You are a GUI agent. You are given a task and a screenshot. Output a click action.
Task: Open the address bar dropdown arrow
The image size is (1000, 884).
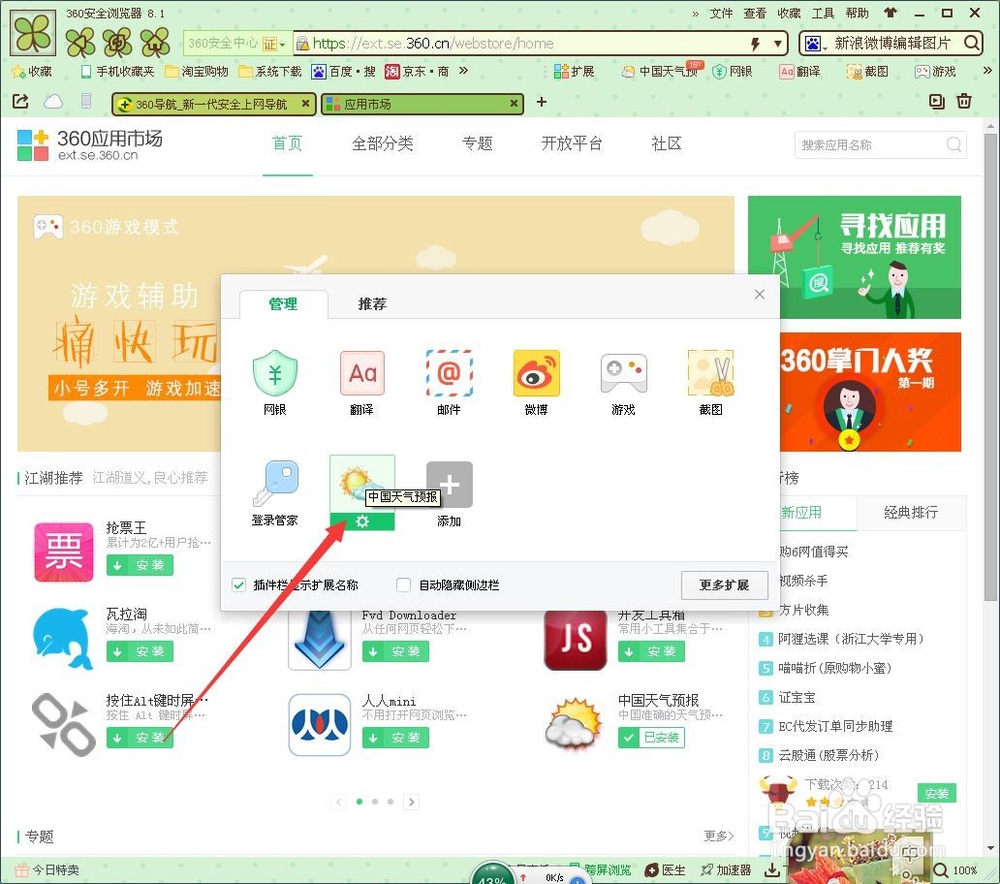[777, 43]
